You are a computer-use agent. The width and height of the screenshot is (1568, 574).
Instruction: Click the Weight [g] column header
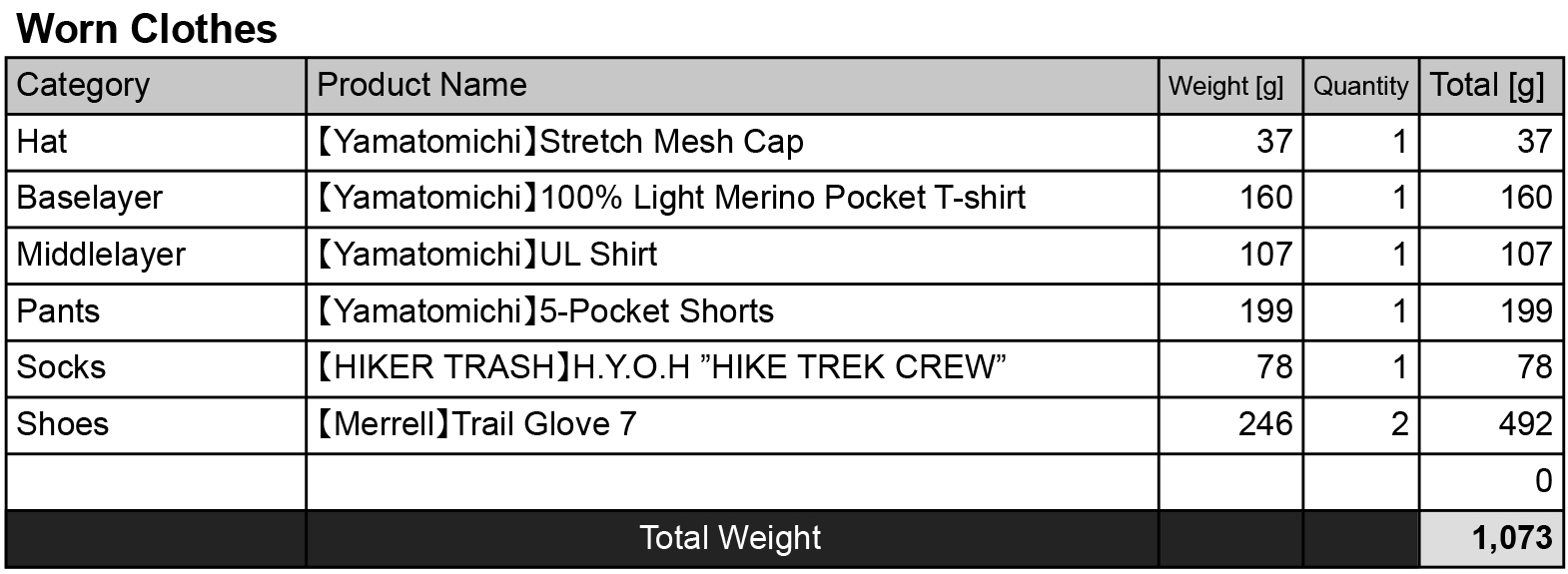[x=1225, y=87]
